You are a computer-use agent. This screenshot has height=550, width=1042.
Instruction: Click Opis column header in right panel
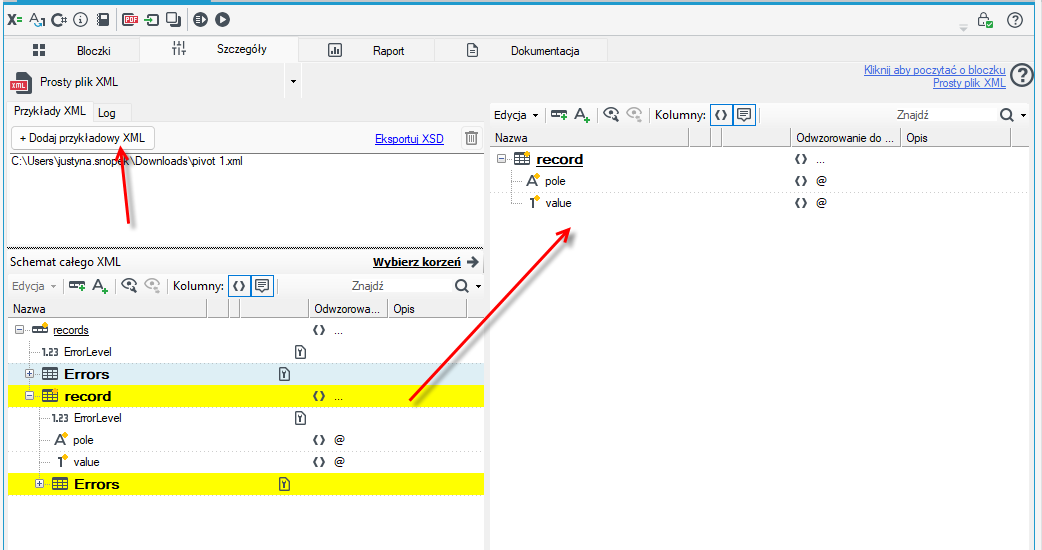pyautogui.click(x=955, y=138)
